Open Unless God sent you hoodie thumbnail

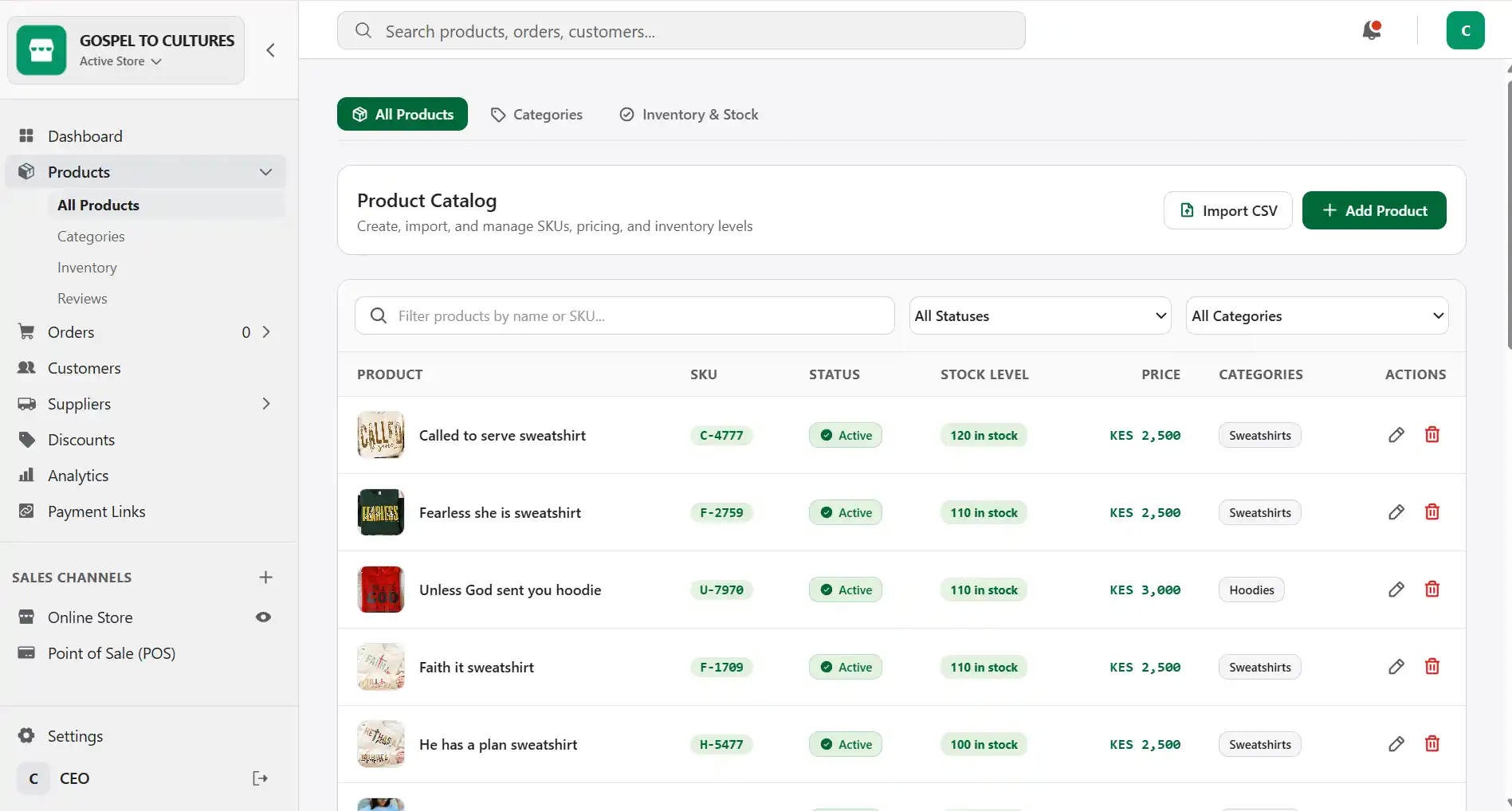[381, 590]
